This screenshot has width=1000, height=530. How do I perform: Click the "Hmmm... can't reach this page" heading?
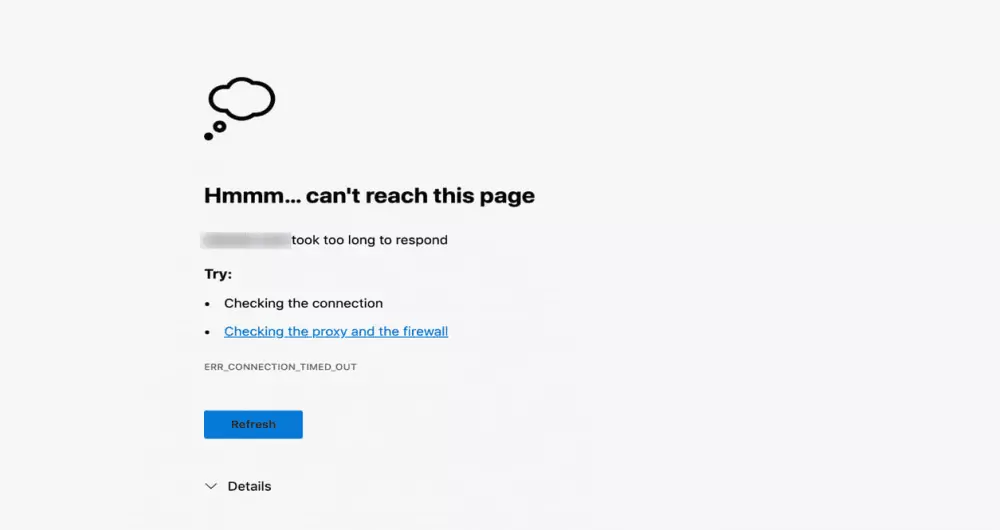[x=369, y=195]
